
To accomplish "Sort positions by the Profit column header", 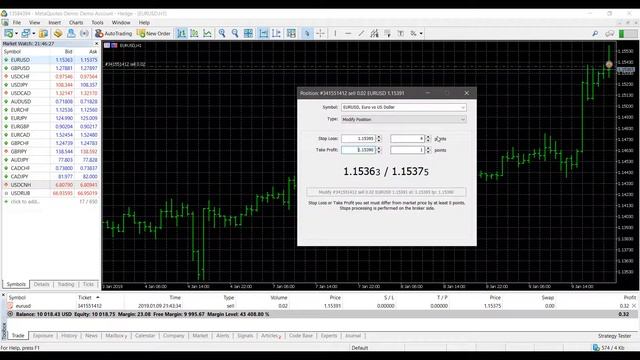I will (x=629, y=298).
